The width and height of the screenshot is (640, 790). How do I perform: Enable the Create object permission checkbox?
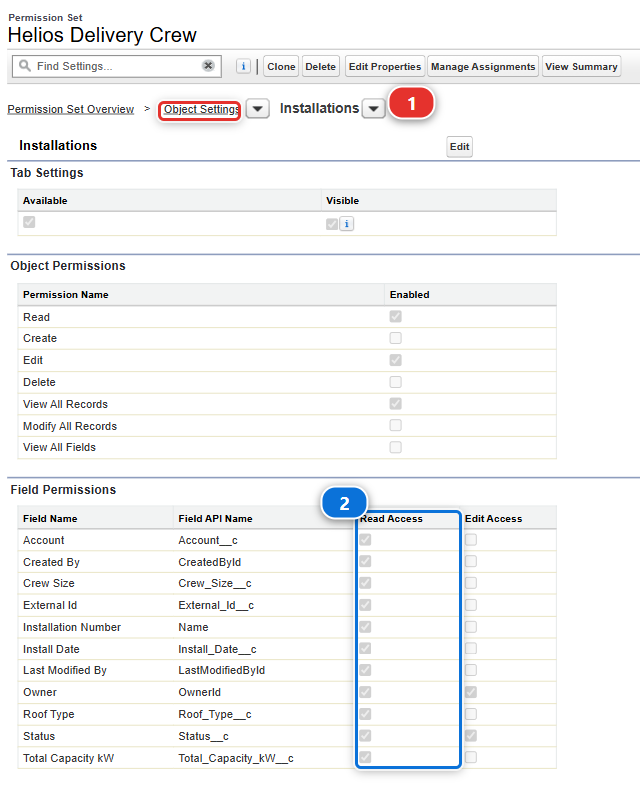[x=396, y=338]
